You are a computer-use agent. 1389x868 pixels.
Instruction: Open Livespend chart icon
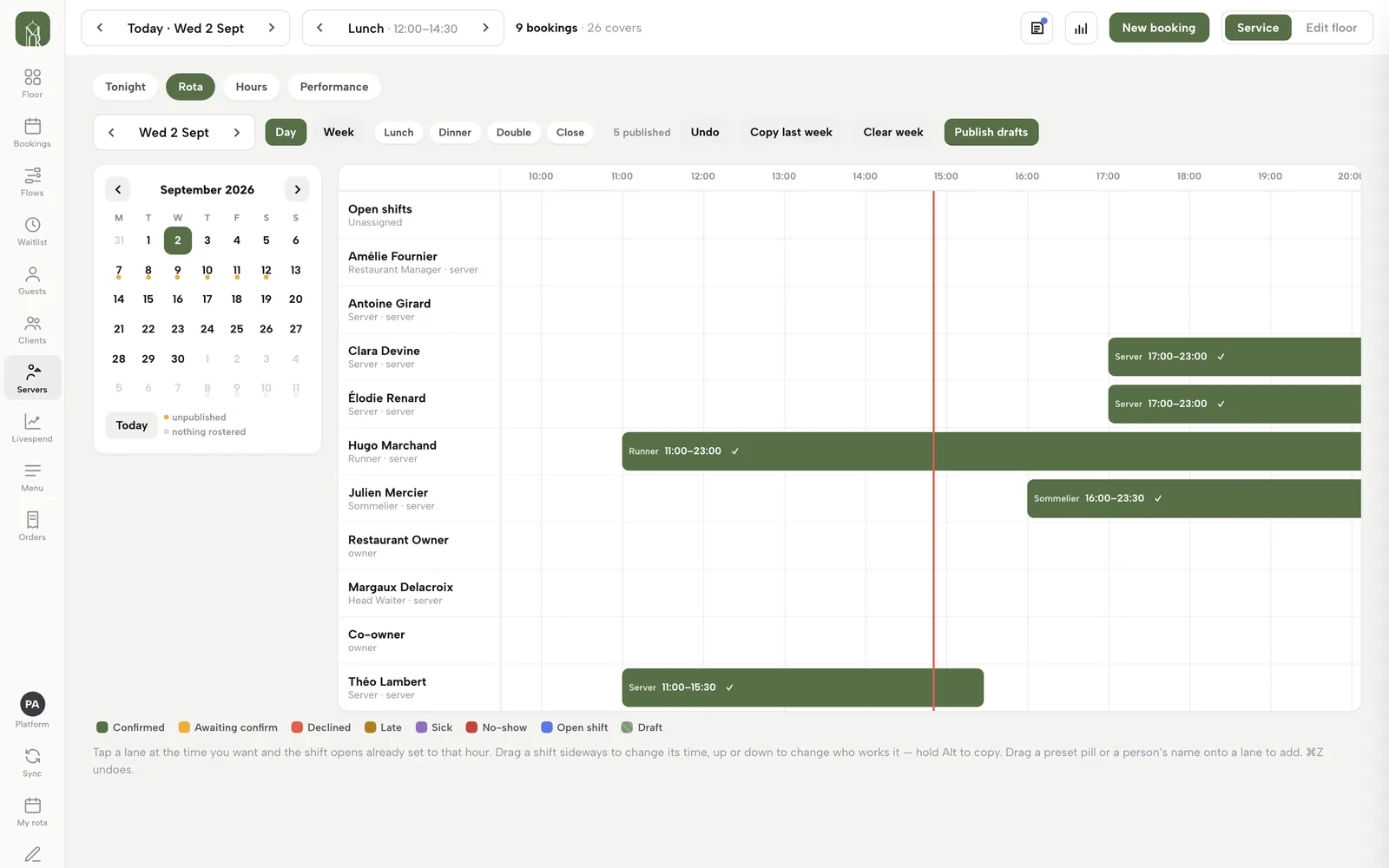tap(32, 428)
